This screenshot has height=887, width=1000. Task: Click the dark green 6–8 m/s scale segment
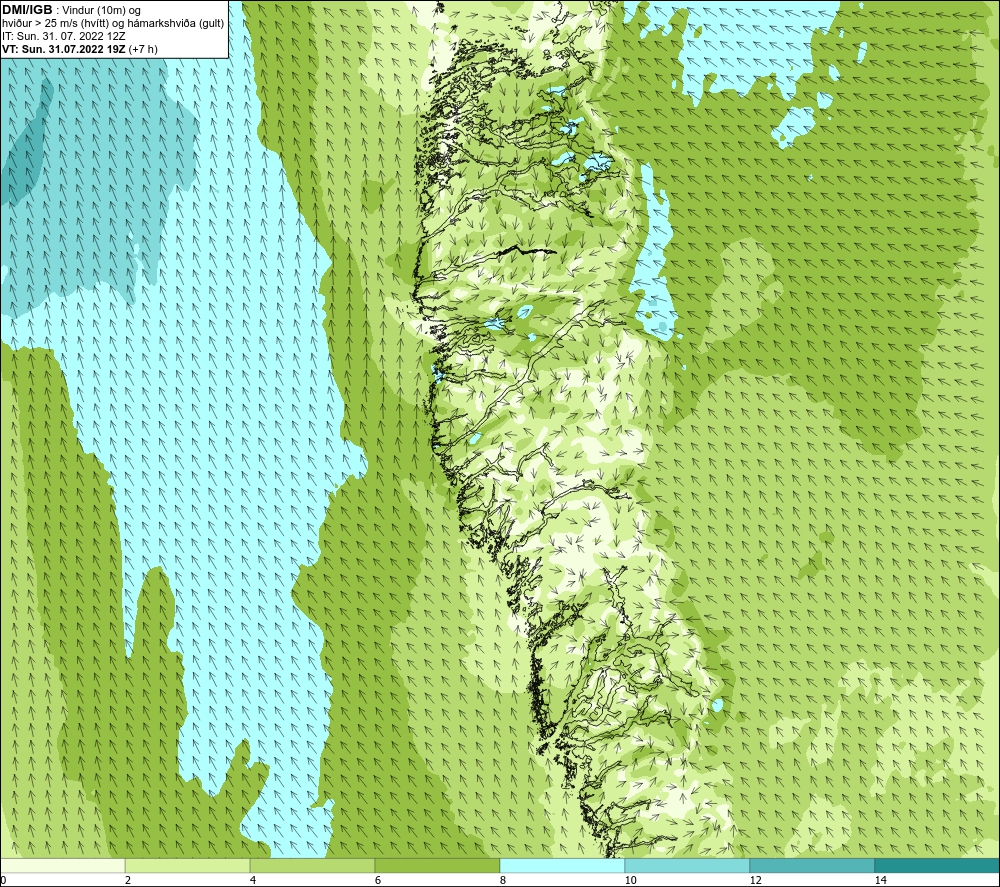coord(438,865)
